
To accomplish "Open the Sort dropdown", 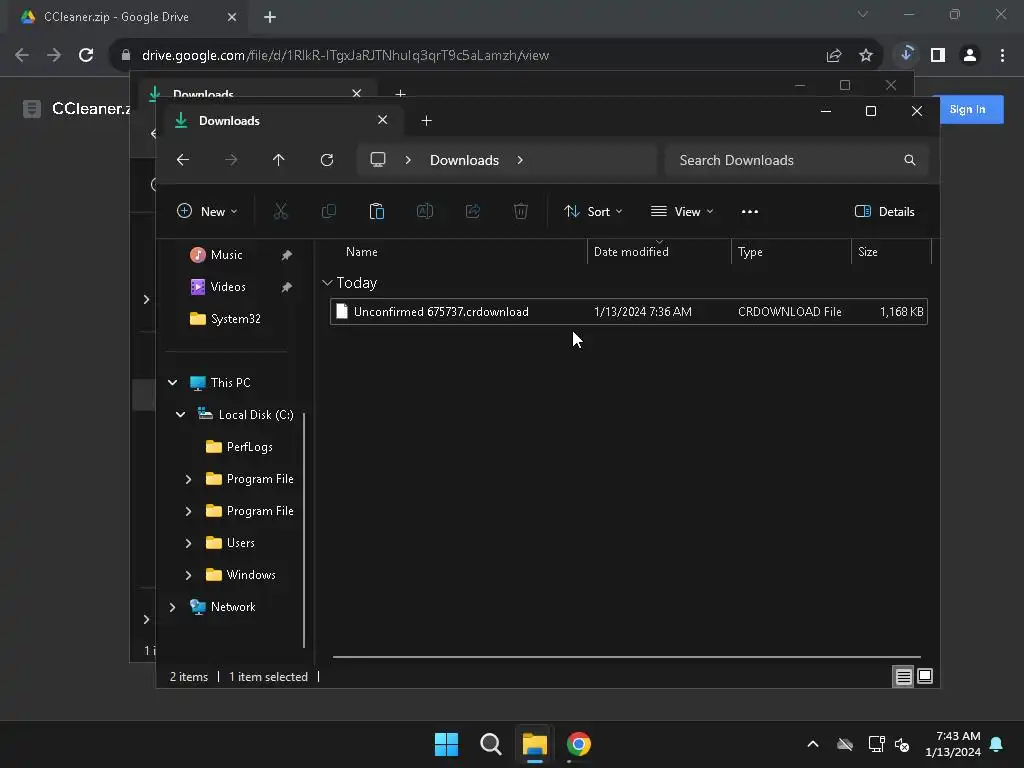I will (593, 212).
